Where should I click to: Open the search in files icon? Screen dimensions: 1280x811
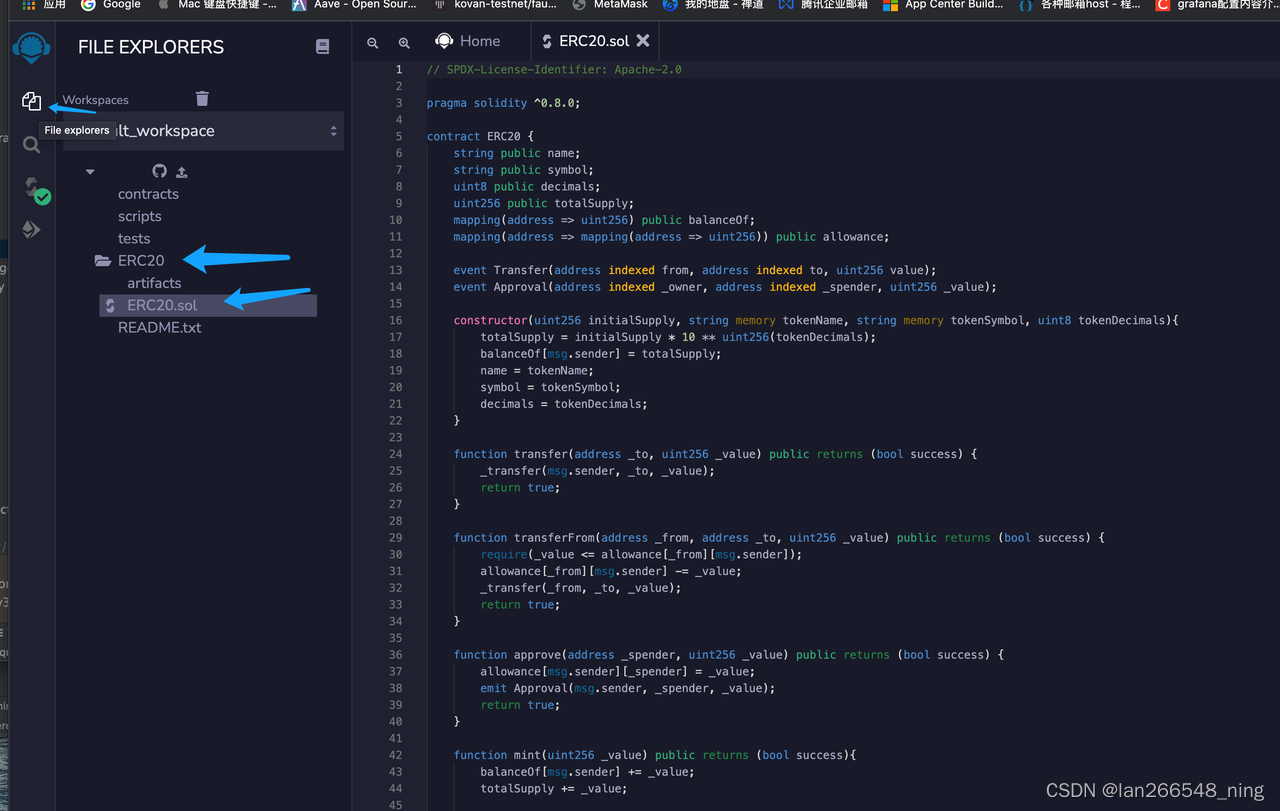31,145
